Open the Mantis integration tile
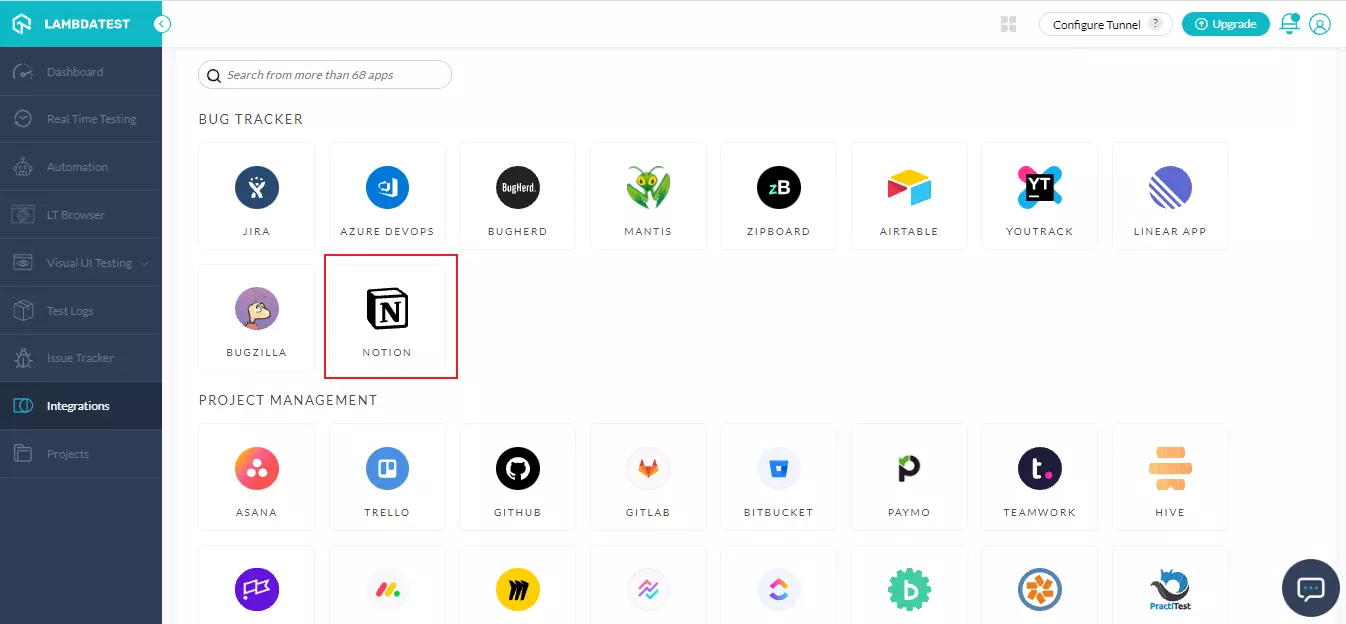This screenshot has height=624, width=1346. point(648,195)
